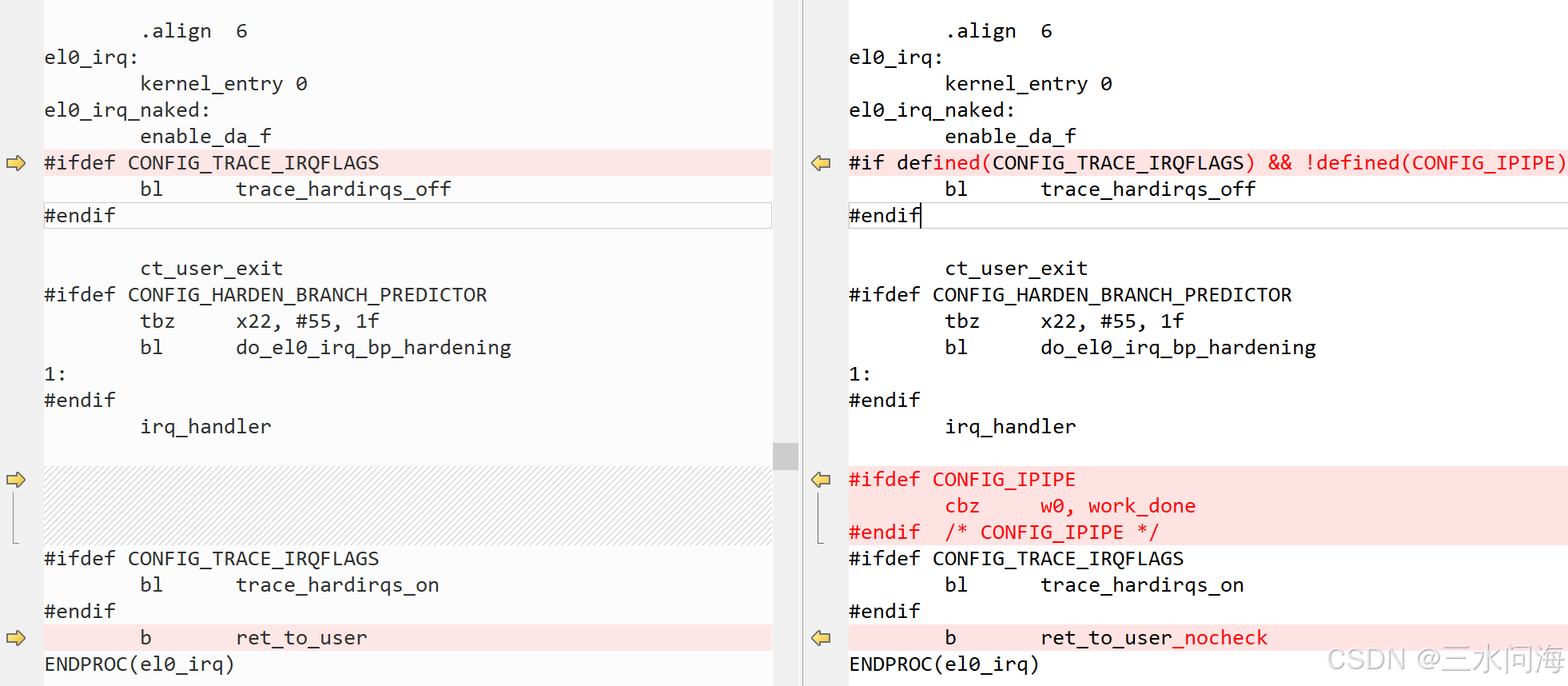Click right pane '#endif /* CONFIG_IPIPE */' line
1568x686 pixels.
(1004, 532)
